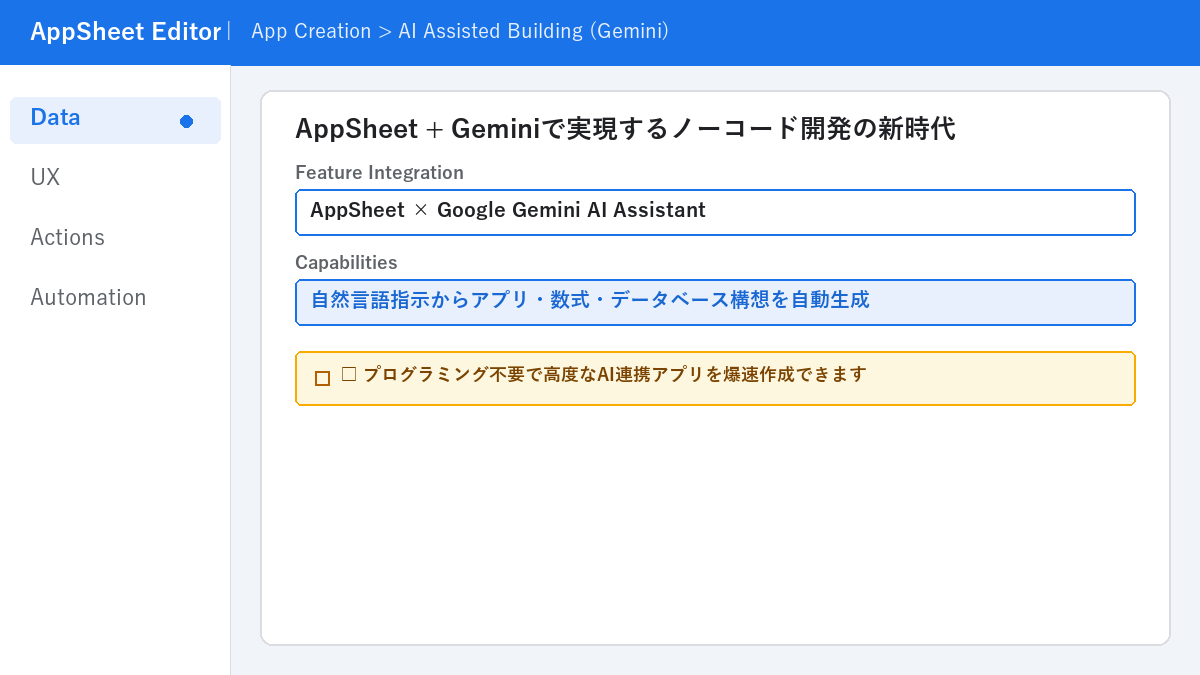
Task: Click the Feature Integration label
Action: pyautogui.click(x=379, y=173)
